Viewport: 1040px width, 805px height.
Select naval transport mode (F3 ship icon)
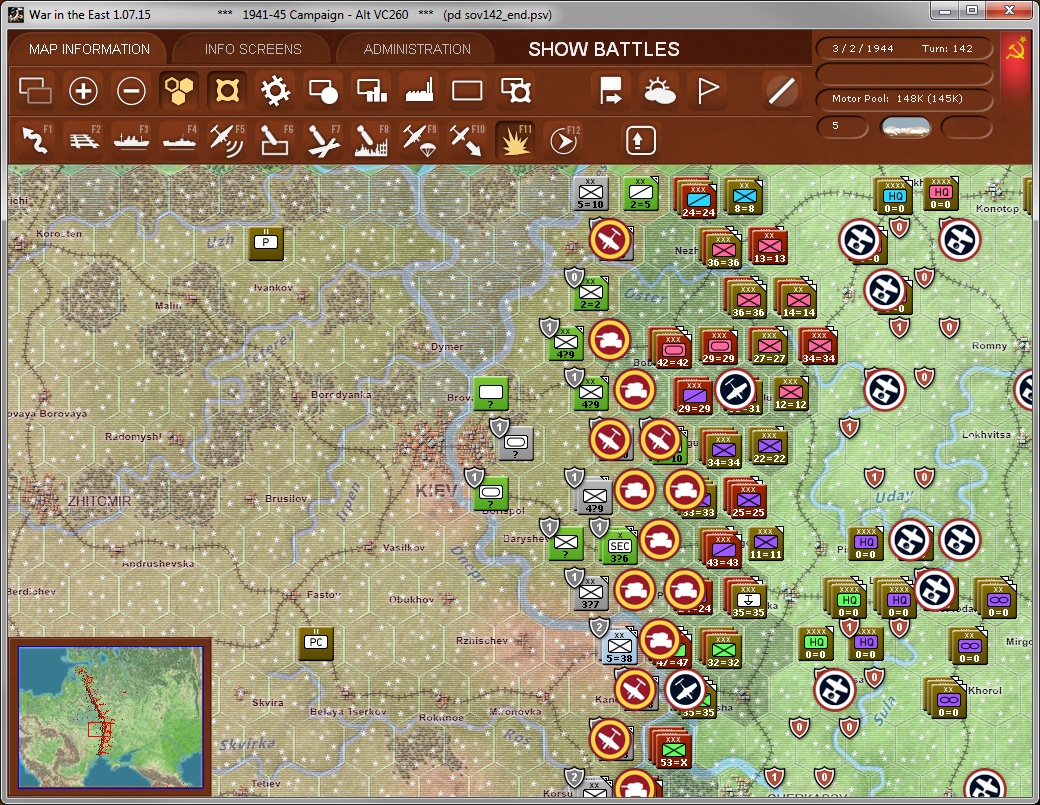click(130, 138)
